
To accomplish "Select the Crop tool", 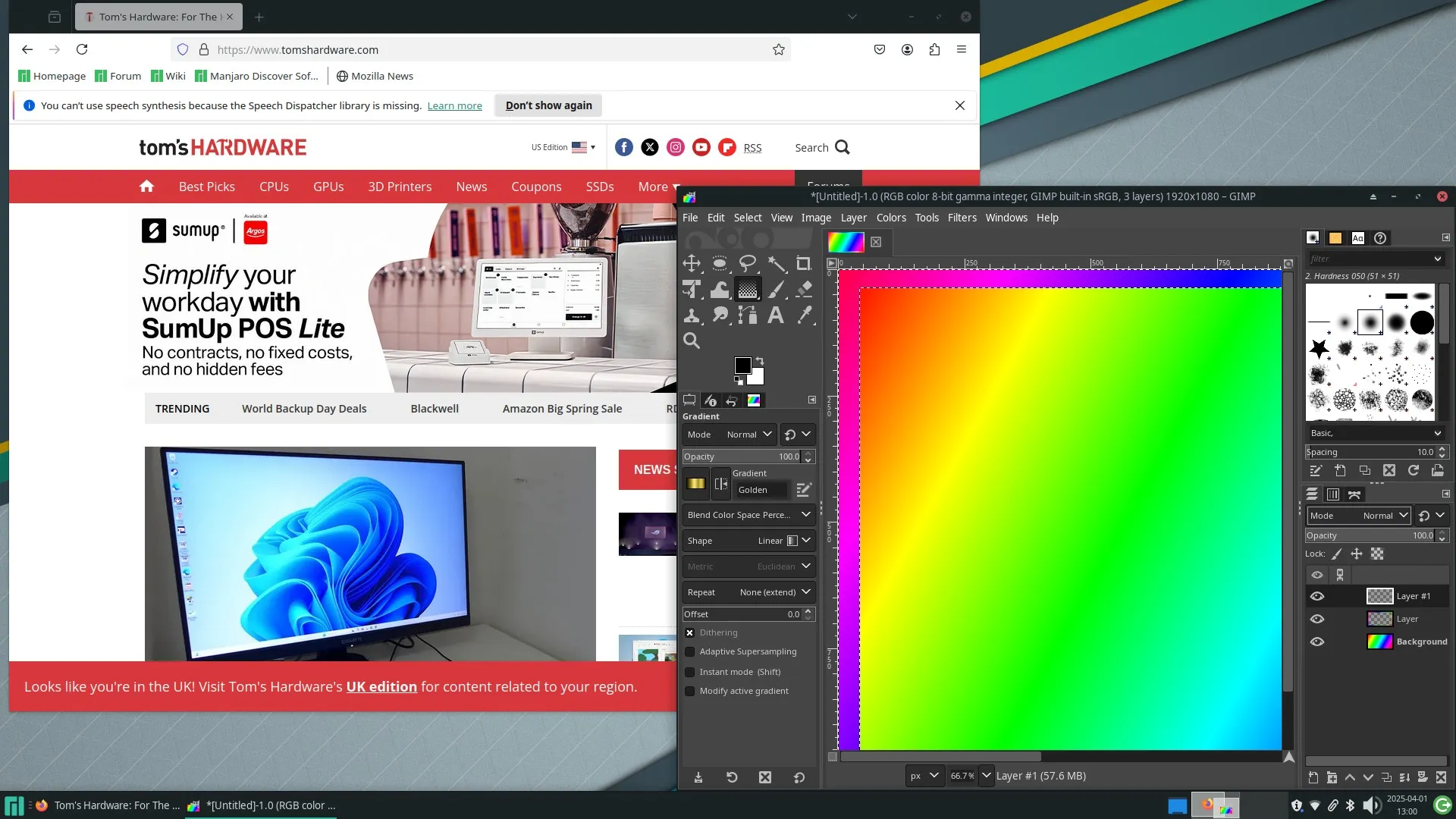I will pyautogui.click(x=804, y=264).
